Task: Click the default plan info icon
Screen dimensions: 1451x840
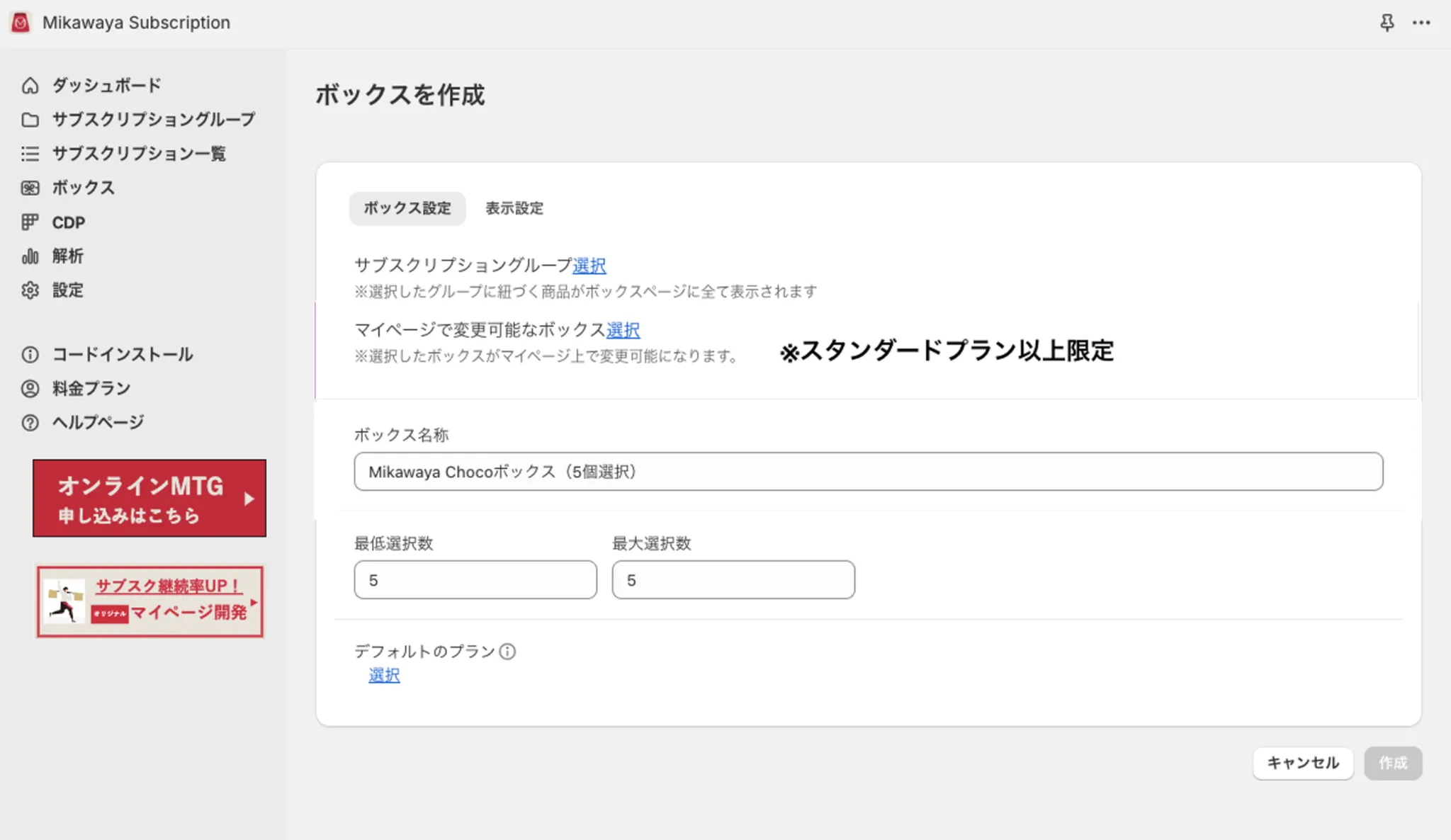Action: click(x=507, y=652)
